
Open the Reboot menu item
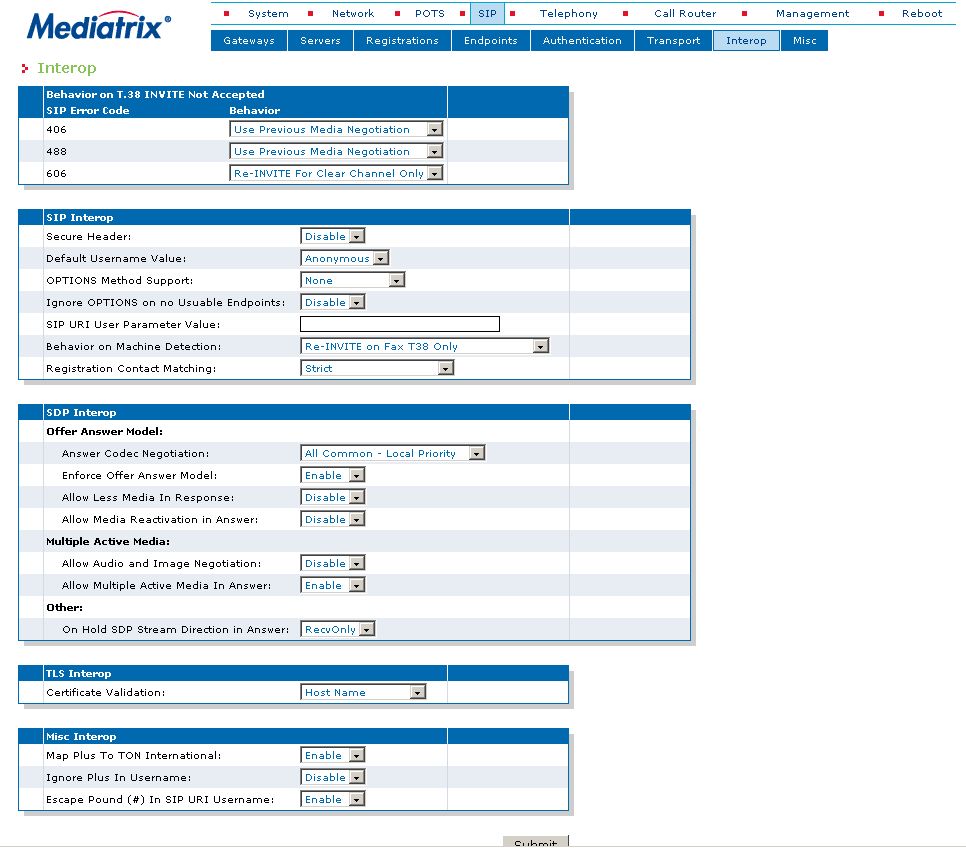[922, 14]
